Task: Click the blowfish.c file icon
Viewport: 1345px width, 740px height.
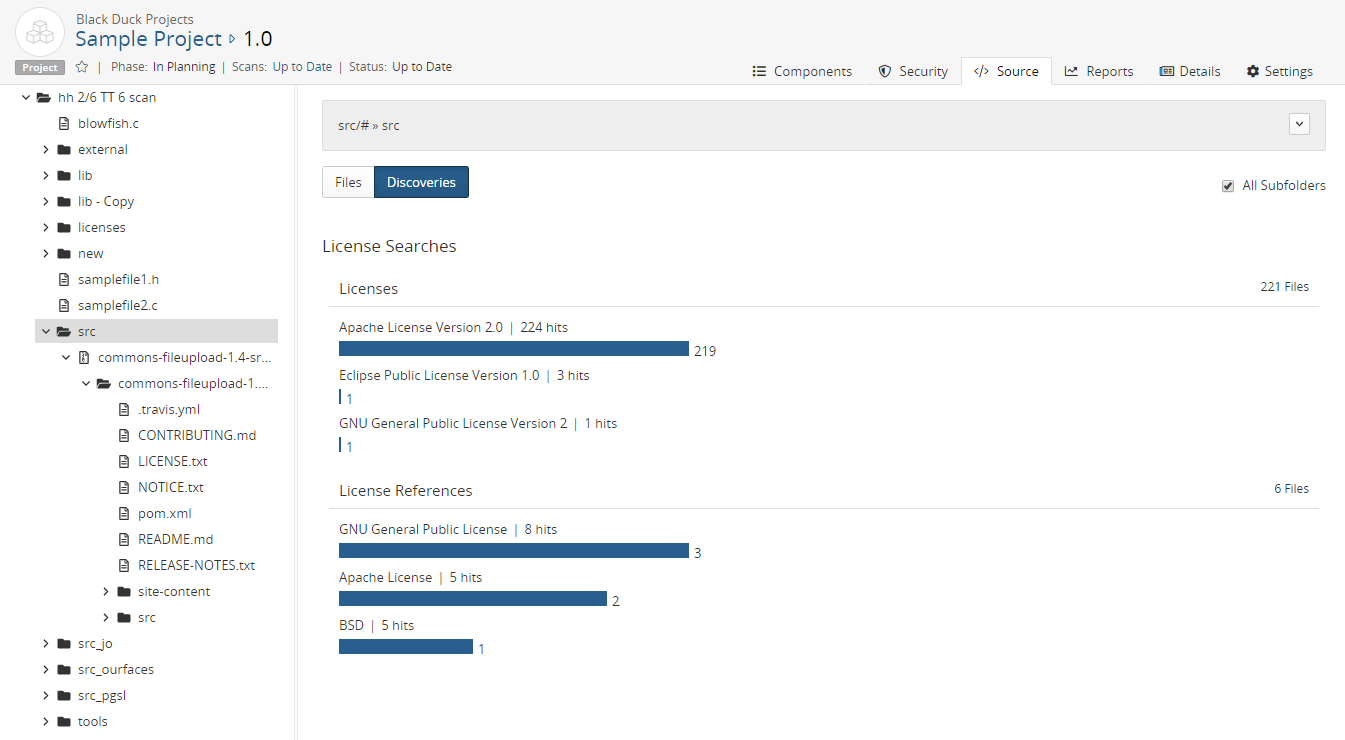Action: tap(65, 124)
